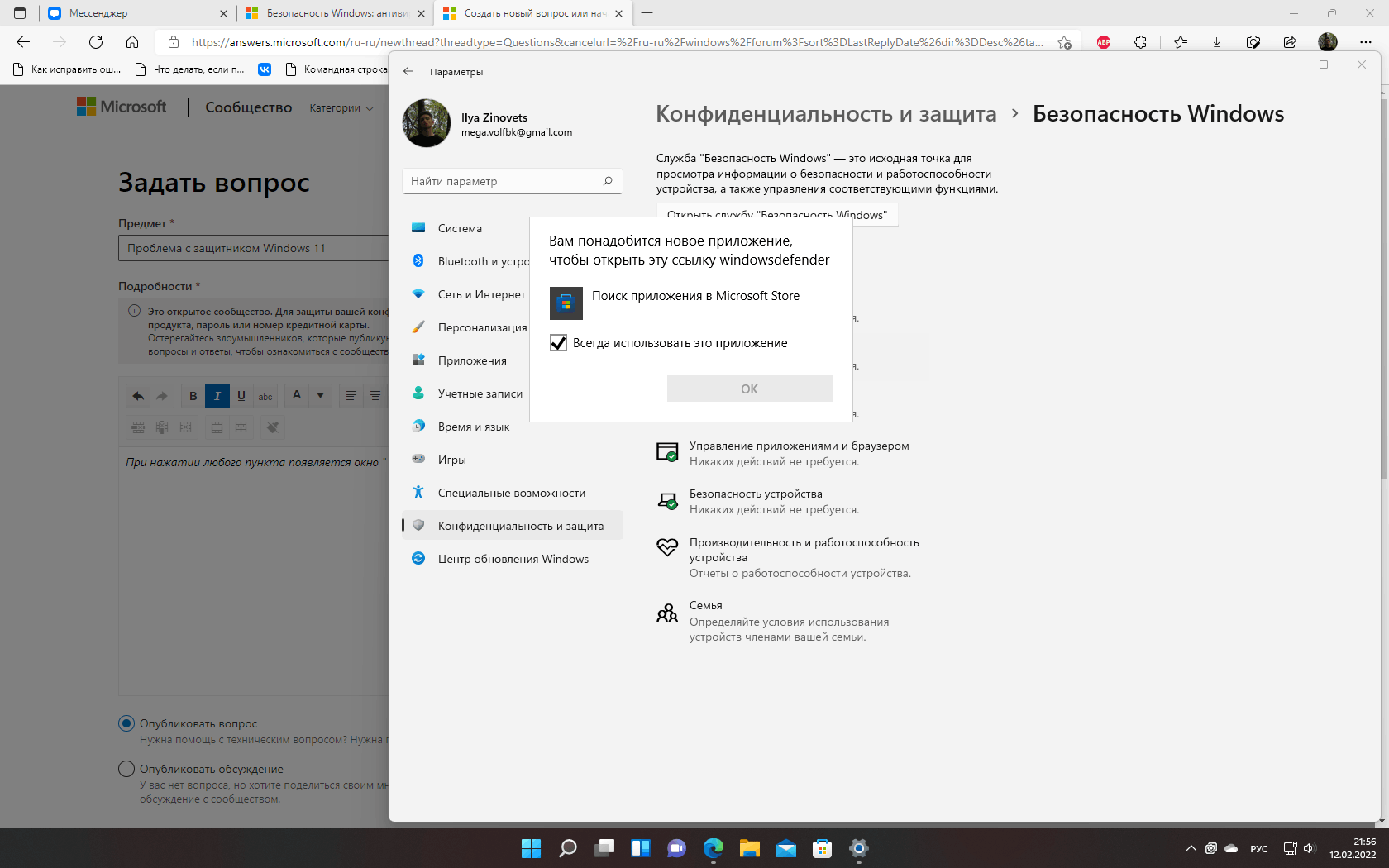1389x868 pixels.
Task: Open Microsoft Store from taskbar
Action: point(822,848)
